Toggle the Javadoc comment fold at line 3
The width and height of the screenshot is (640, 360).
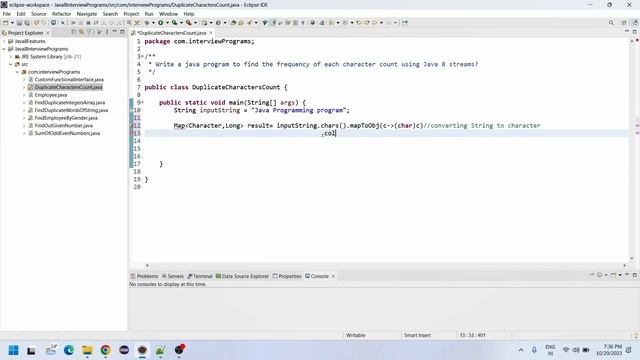(142, 56)
